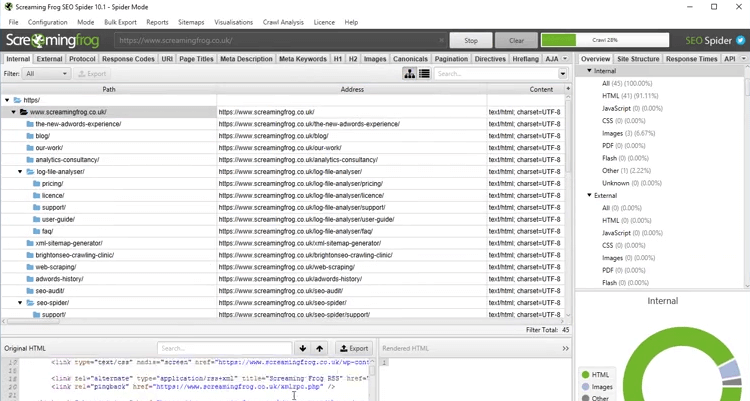Select the blog/ folder icon
The image size is (750, 401).
tap(30, 136)
